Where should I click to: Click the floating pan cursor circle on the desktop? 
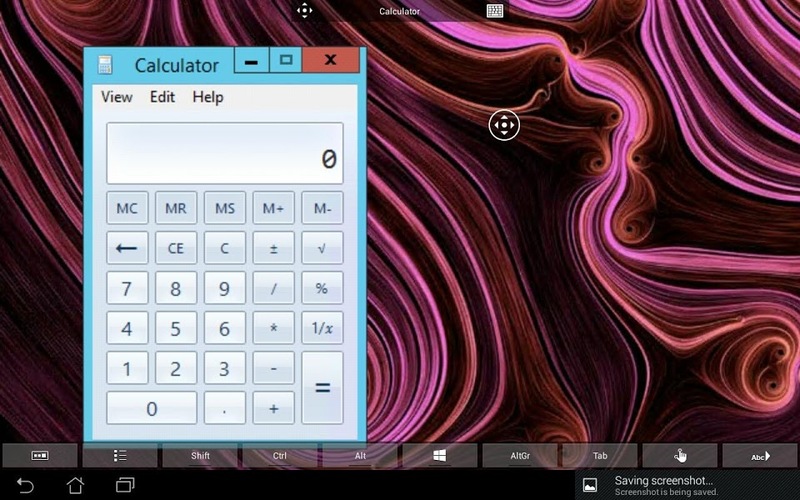tap(504, 125)
